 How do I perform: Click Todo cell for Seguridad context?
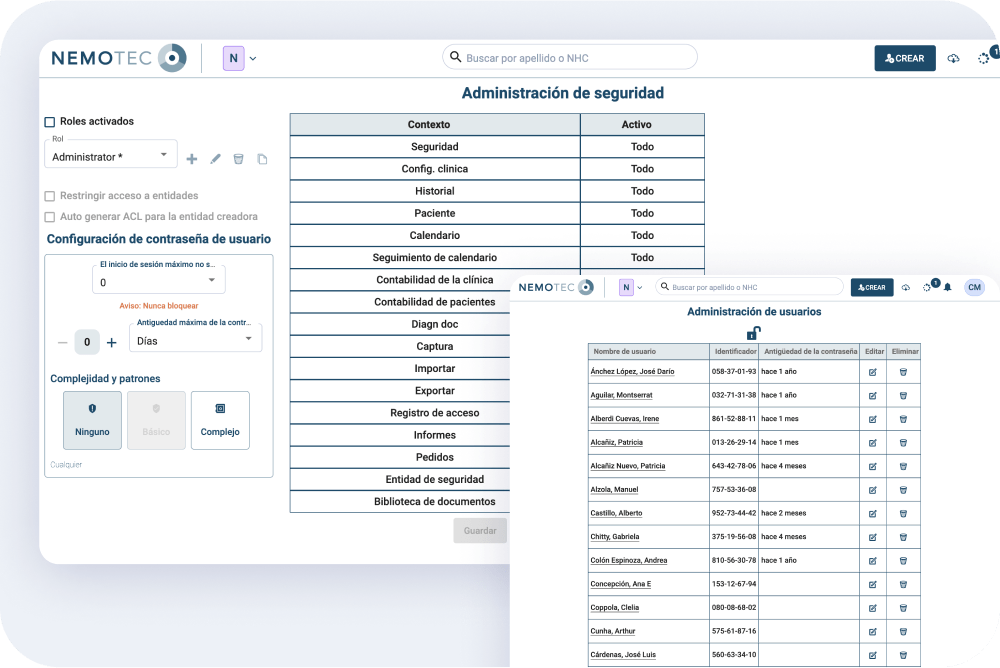point(642,147)
